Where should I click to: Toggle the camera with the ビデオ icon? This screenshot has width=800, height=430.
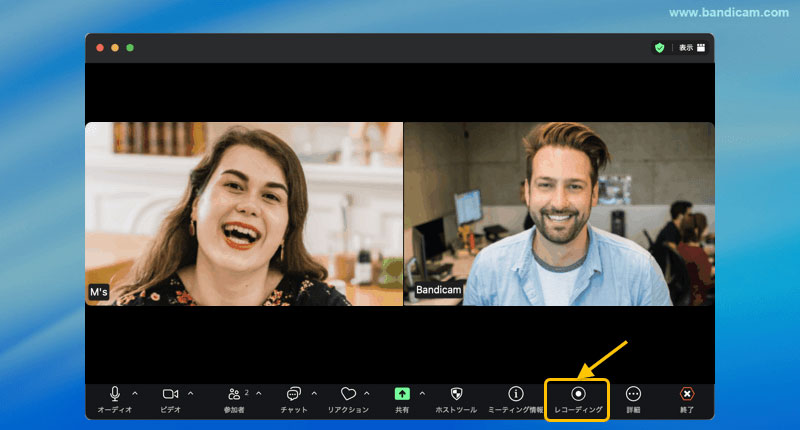pyautogui.click(x=170, y=395)
